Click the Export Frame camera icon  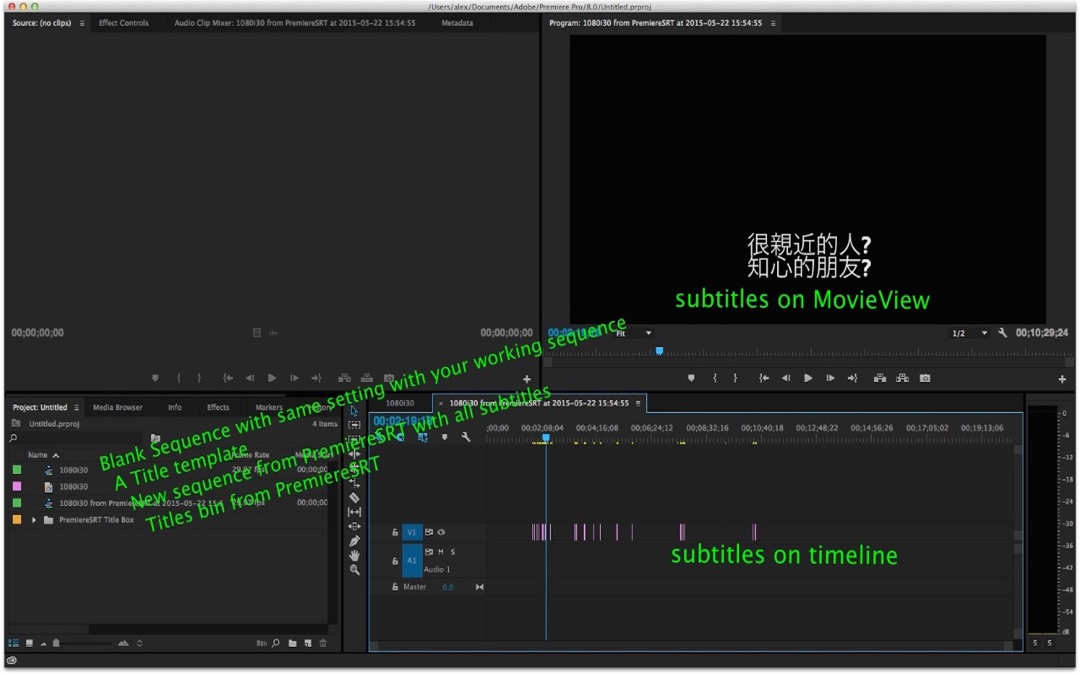click(x=925, y=378)
